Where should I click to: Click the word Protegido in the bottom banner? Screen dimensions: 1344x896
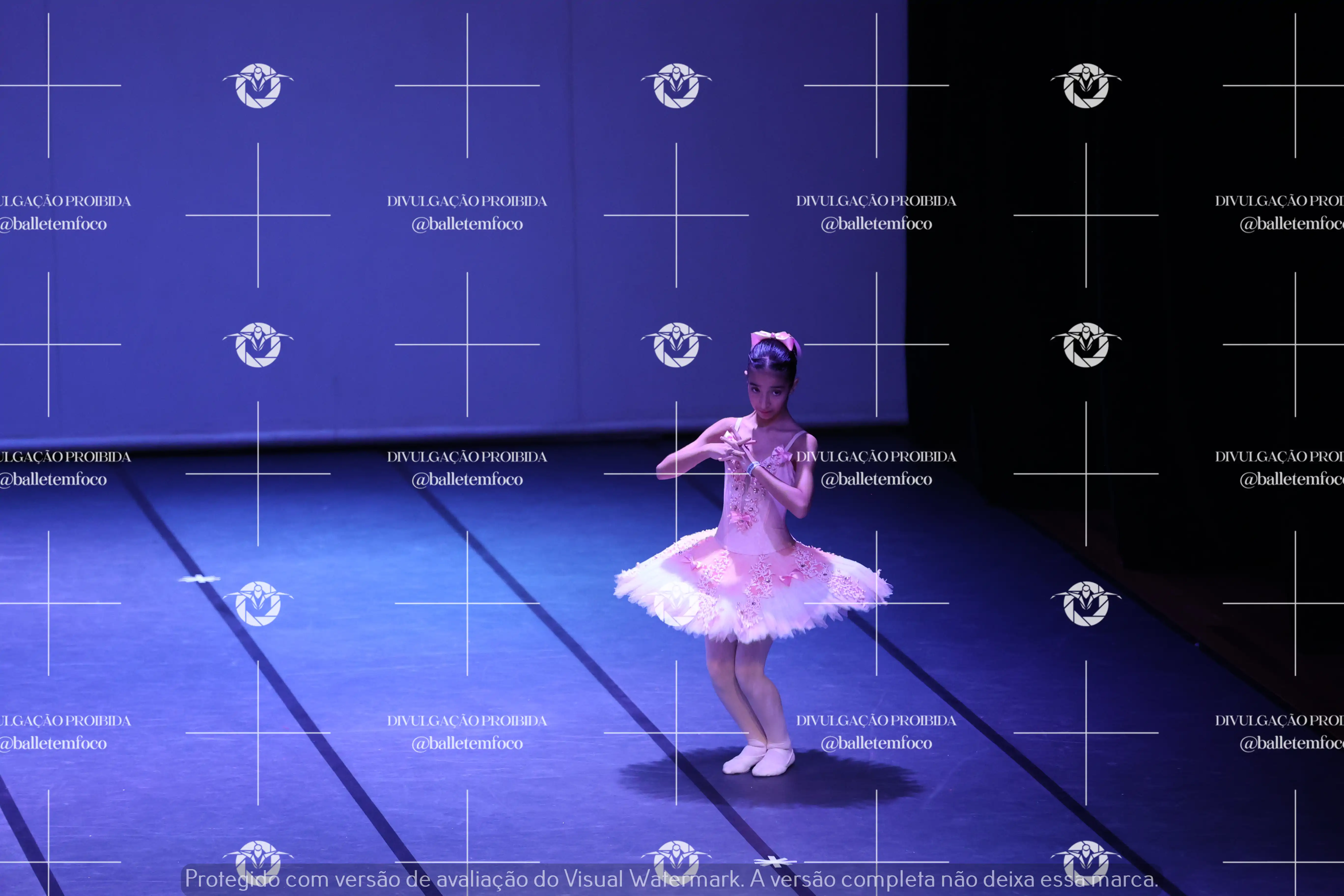click(232, 879)
